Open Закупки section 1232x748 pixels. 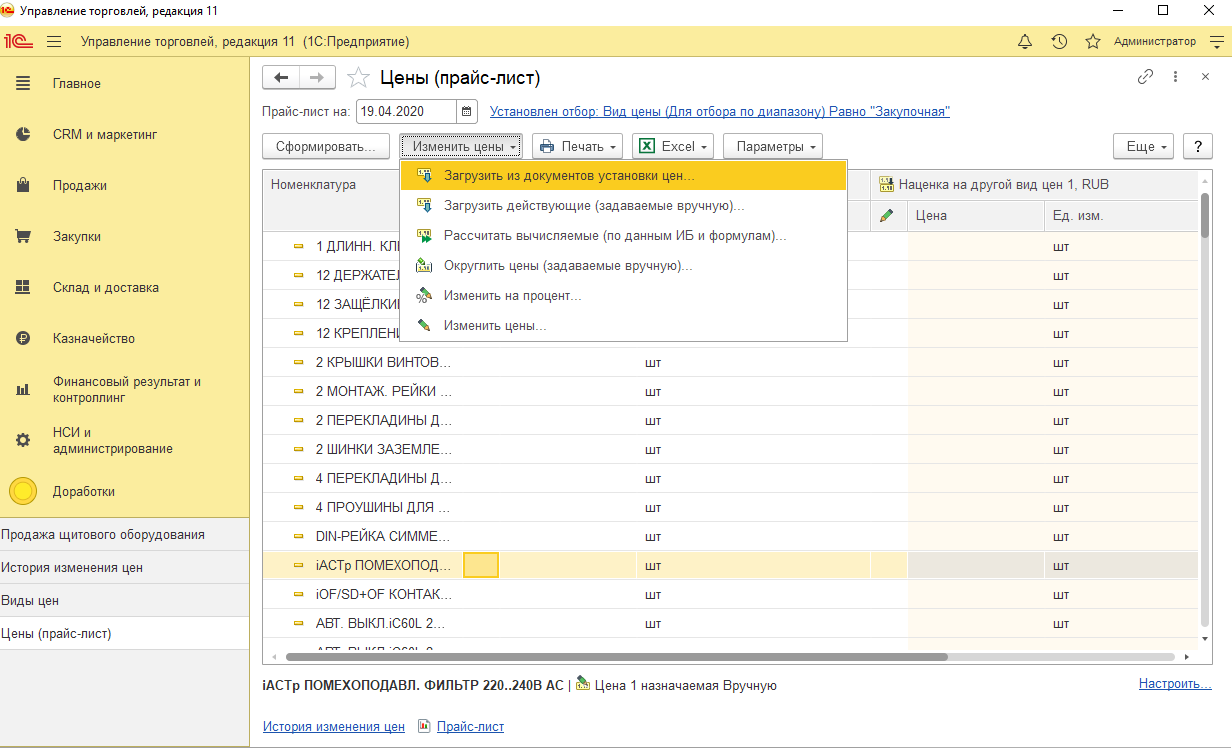pos(124,237)
